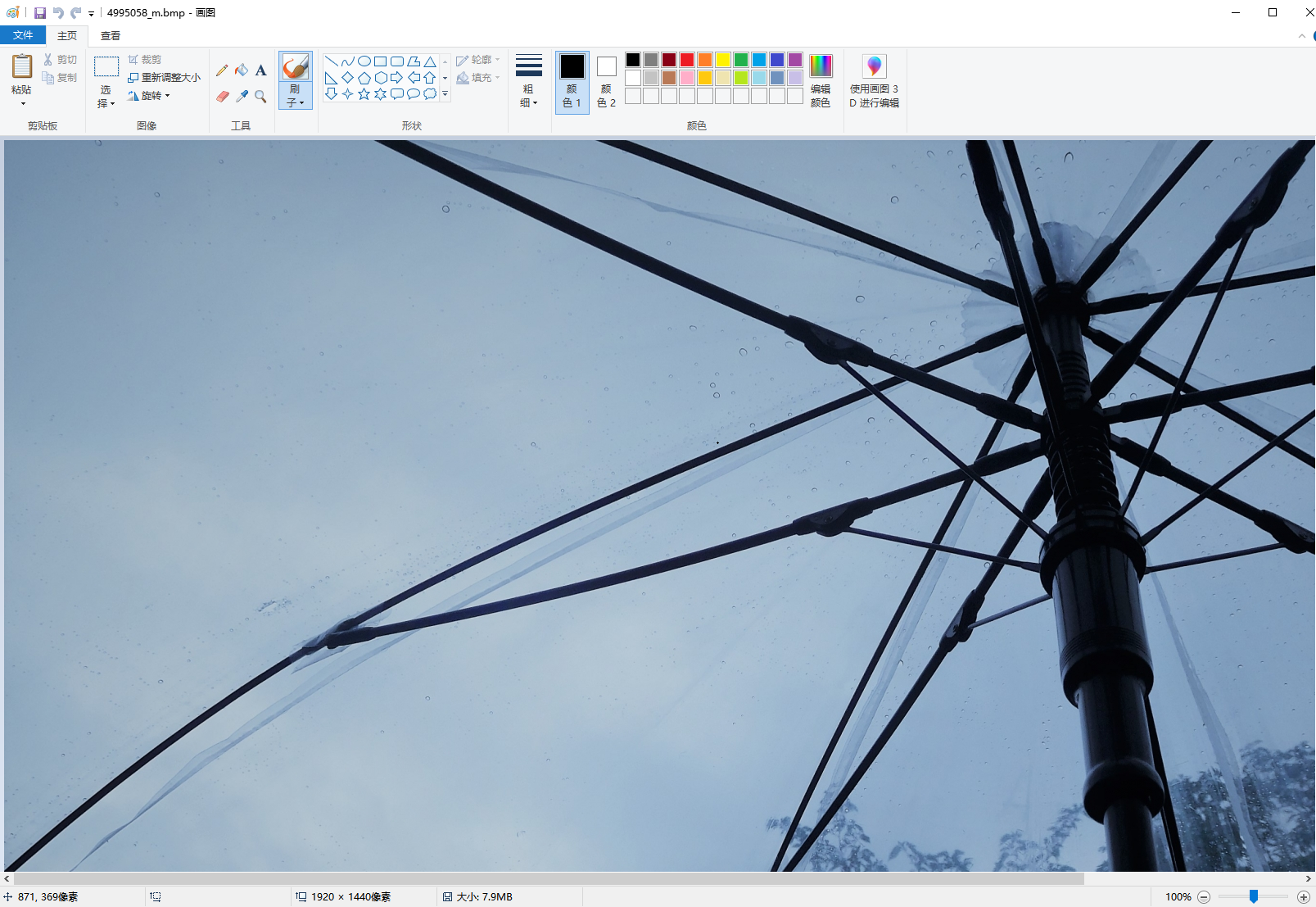1316x907 pixels.
Task: Open the Size thickness dropdown
Action: [528, 81]
